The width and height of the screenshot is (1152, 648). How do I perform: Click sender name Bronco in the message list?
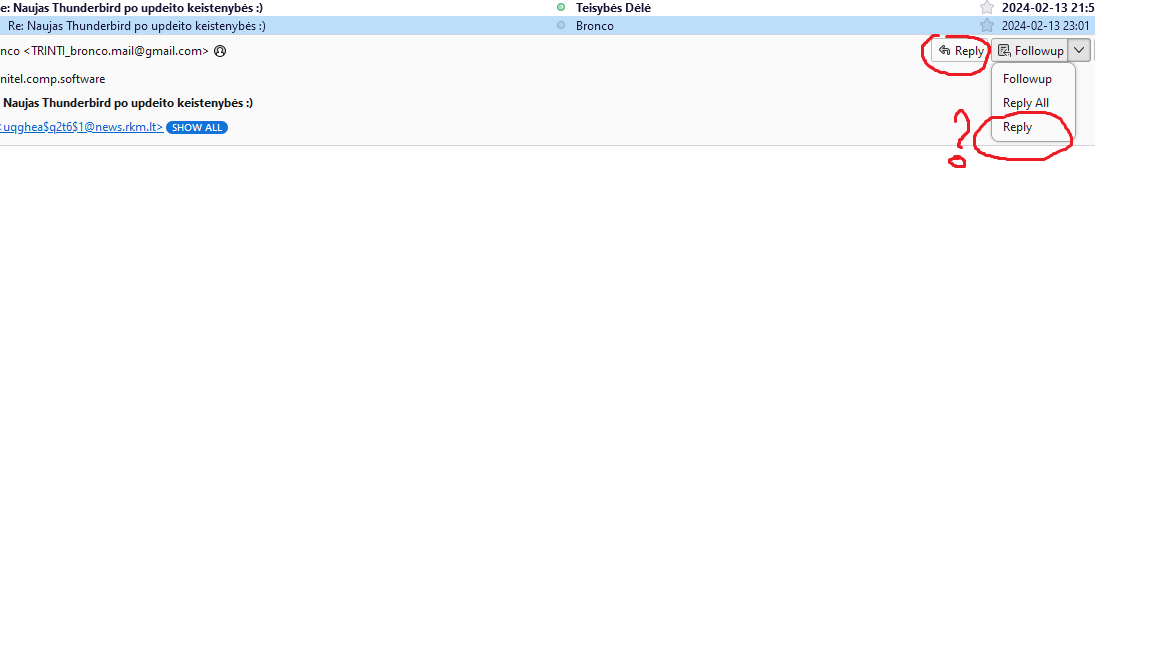tap(595, 26)
